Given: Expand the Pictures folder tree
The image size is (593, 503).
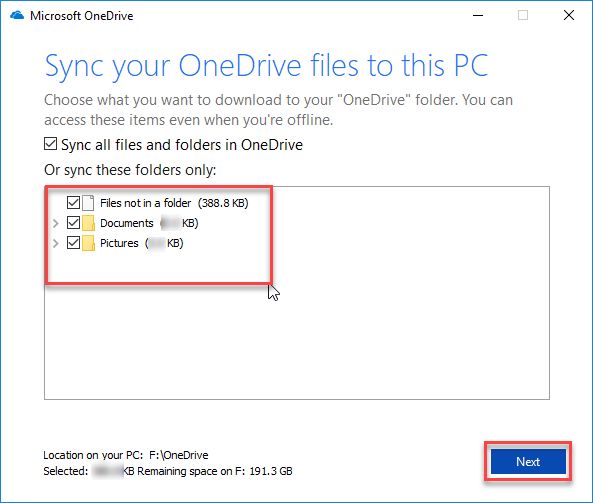Looking at the screenshot, I should click(56, 243).
